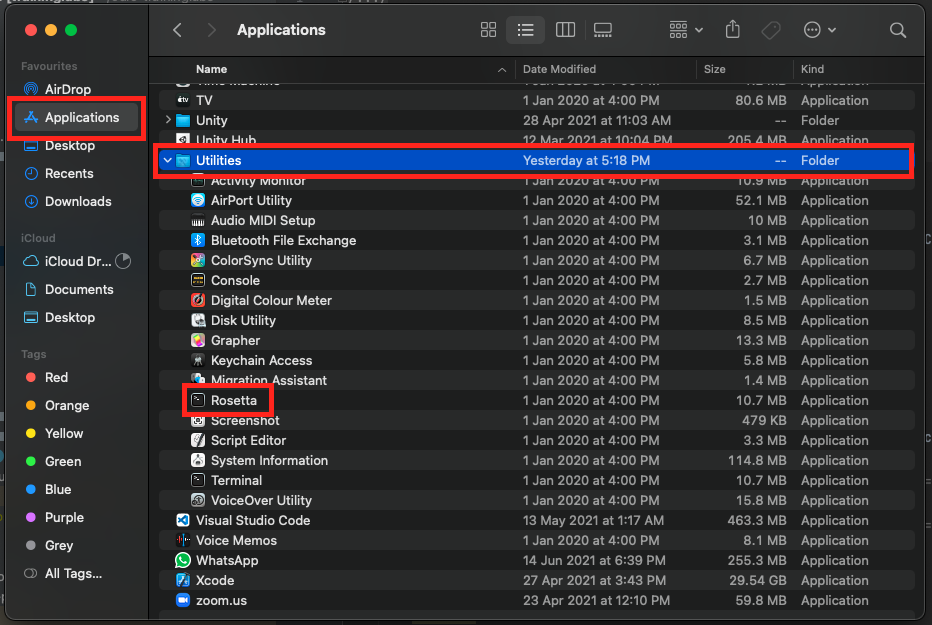Select the Migration Assistant row
Image resolution: width=932 pixels, height=625 pixels.
(x=537, y=380)
